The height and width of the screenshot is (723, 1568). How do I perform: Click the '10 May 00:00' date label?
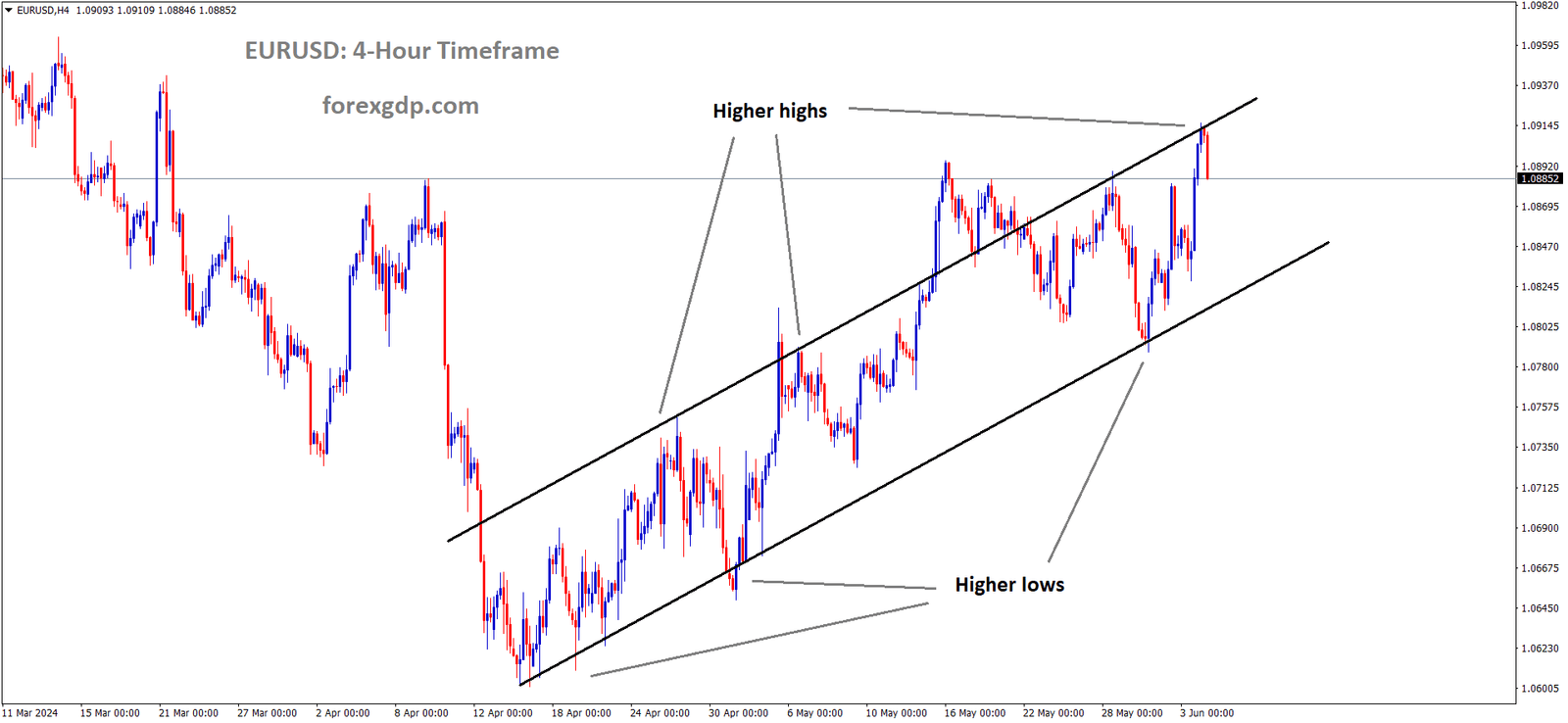896,713
